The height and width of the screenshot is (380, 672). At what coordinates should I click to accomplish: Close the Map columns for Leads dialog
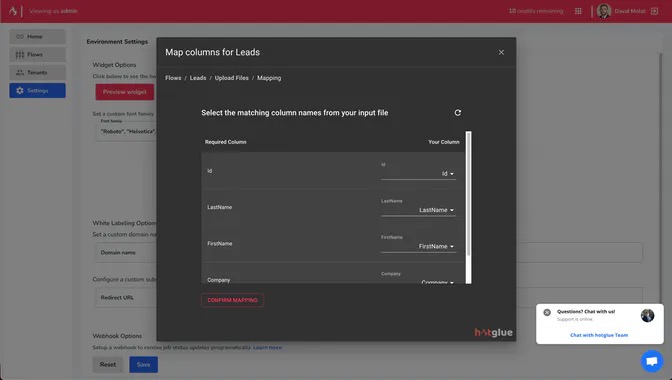coord(501,52)
